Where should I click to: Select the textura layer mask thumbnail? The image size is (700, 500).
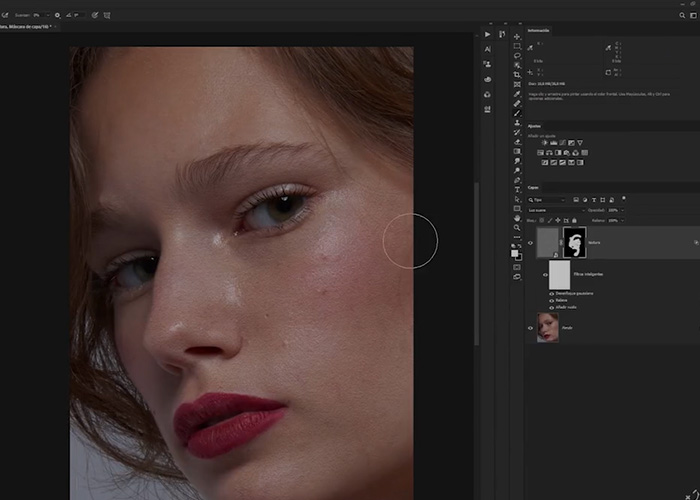(x=574, y=241)
